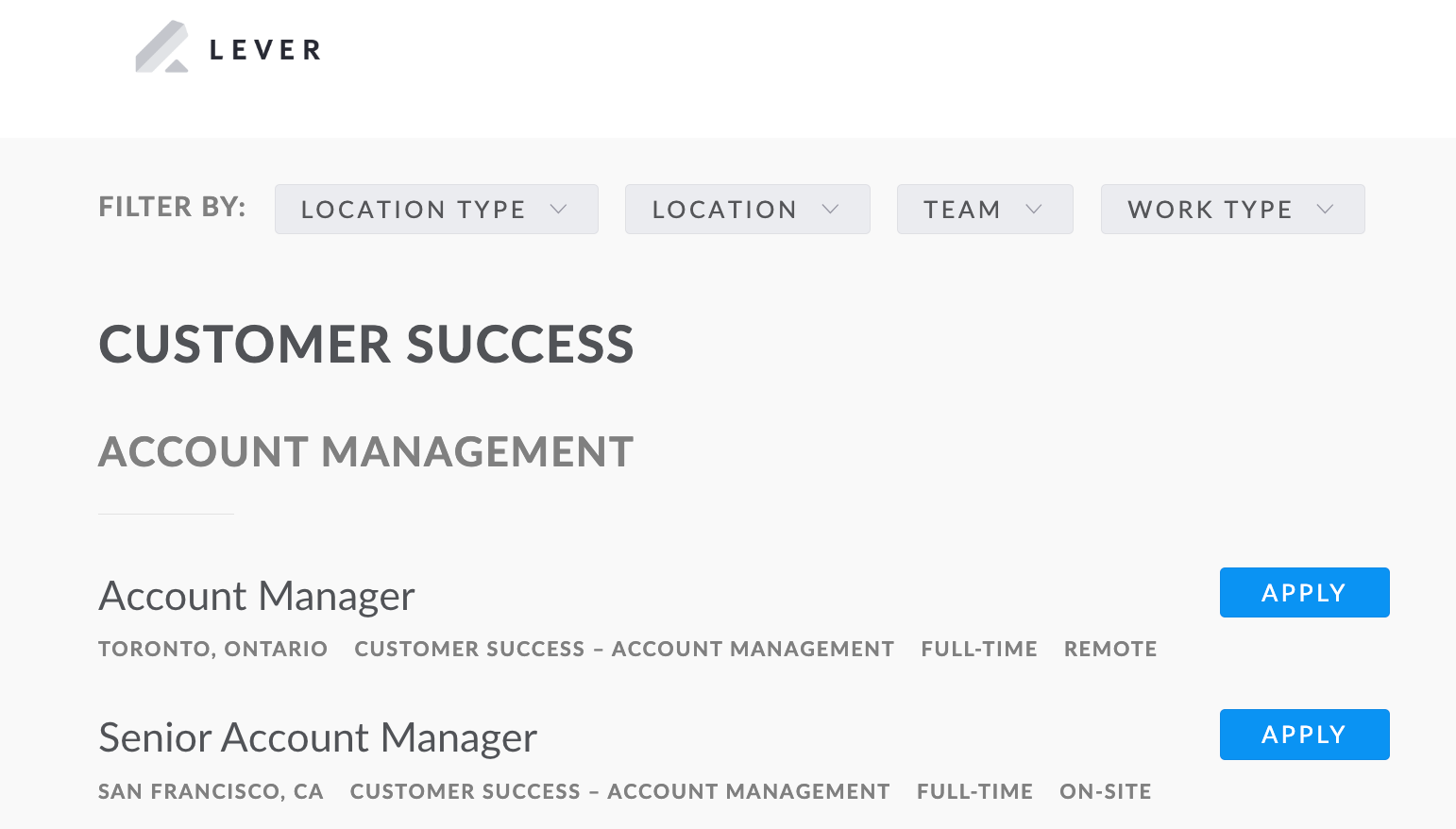The image size is (1456, 829).
Task: Select the ACCOUNT MANAGEMENT subsection heading
Action: coord(365,451)
